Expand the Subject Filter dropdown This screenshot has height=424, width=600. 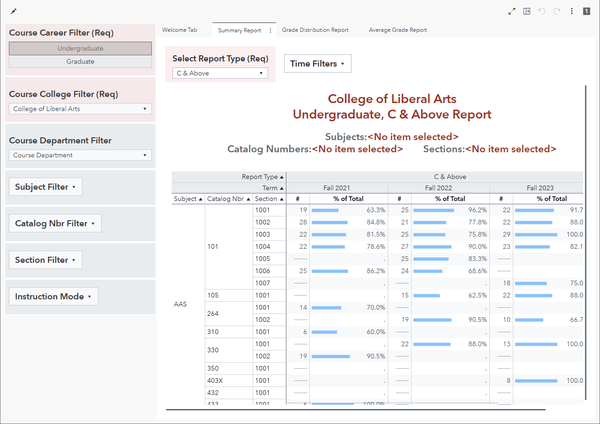point(46,187)
